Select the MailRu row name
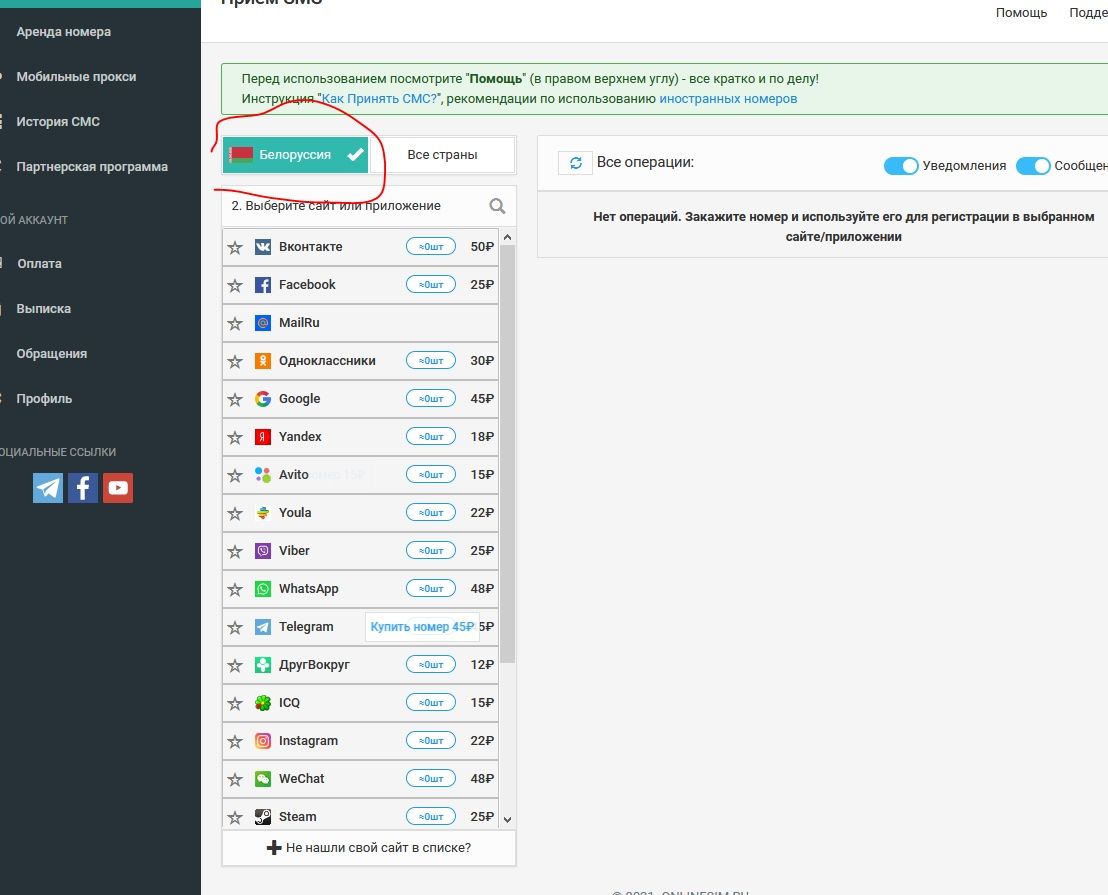The height and width of the screenshot is (895, 1108). point(299,323)
